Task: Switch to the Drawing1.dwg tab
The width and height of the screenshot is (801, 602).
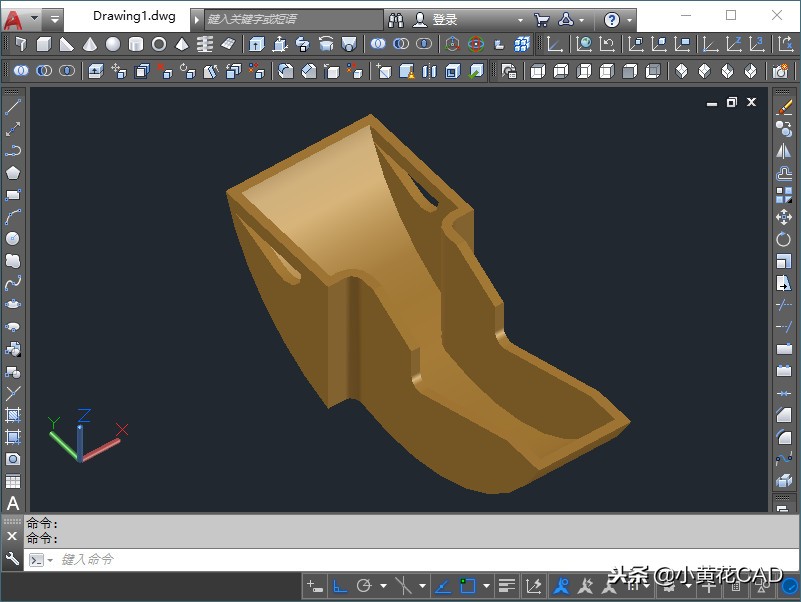Action: point(133,16)
